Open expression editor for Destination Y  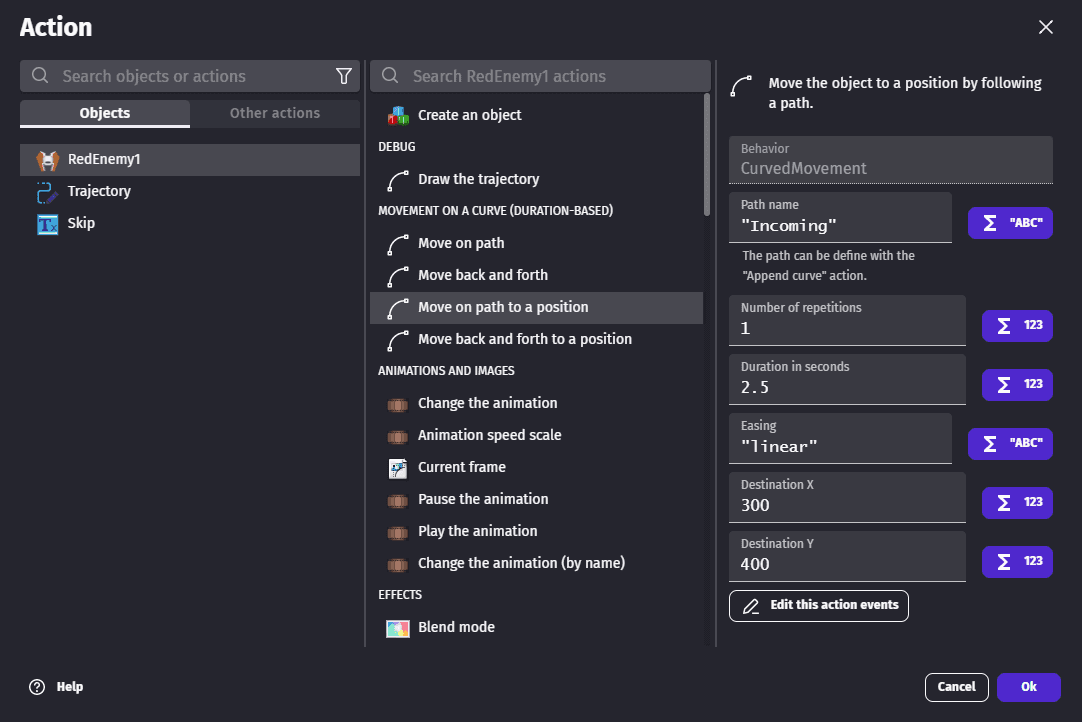pyautogui.click(x=1017, y=562)
